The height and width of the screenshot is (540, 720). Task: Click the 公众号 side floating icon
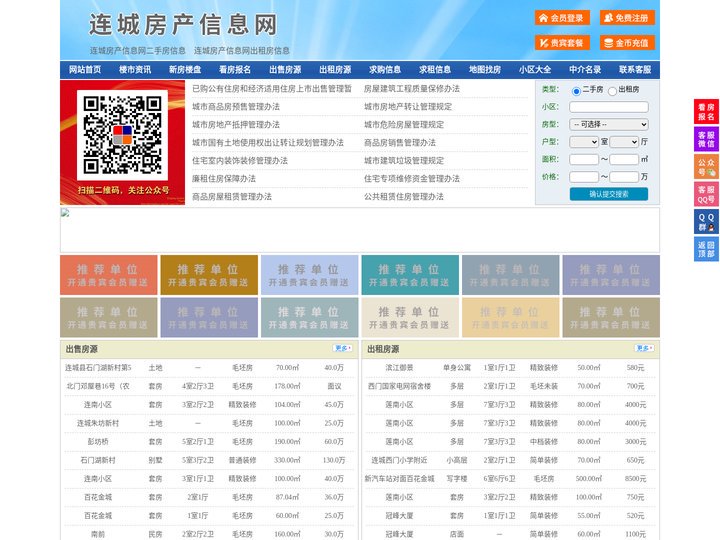click(x=706, y=167)
